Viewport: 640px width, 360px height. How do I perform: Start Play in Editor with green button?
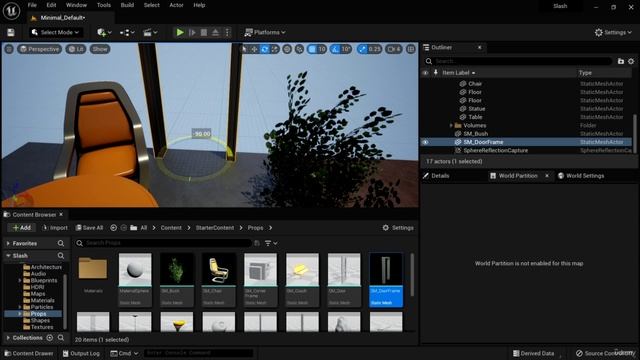[180, 32]
